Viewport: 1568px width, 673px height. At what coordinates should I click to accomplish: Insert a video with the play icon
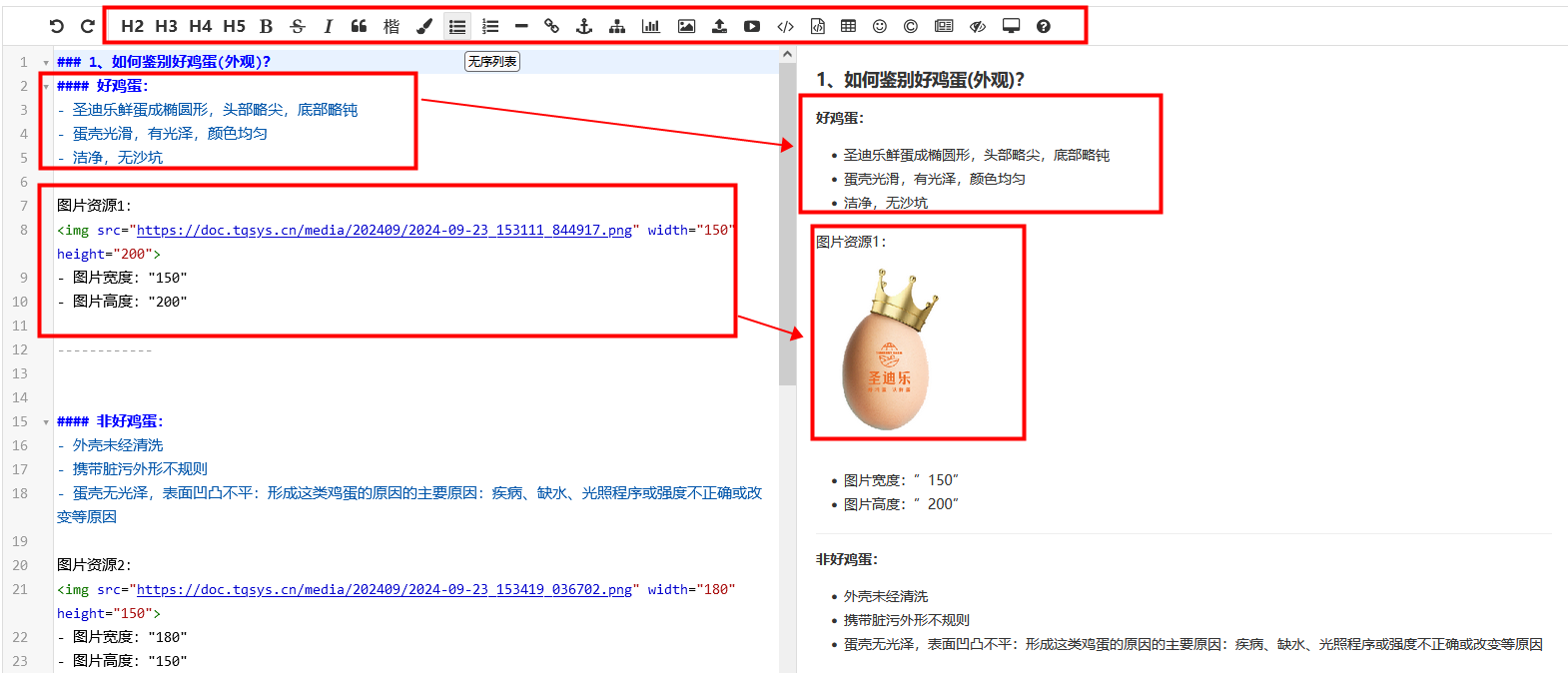tap(752, 26)
